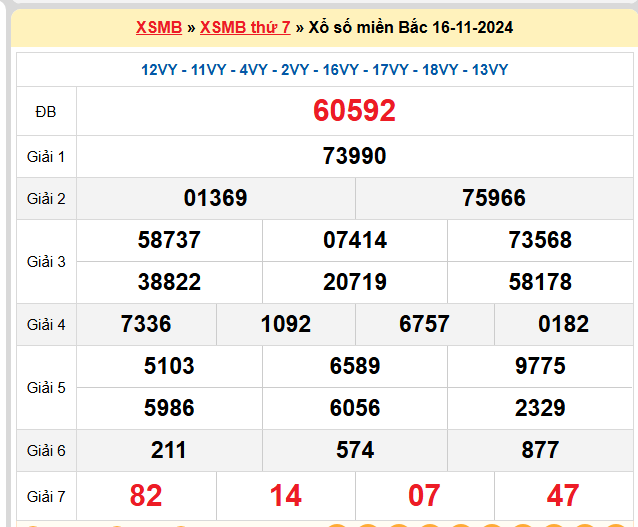Image resolution: width=638 pixels, height=527 pixels.
Task: Select Giải 3 number 58178
Action: coord(540,282)
